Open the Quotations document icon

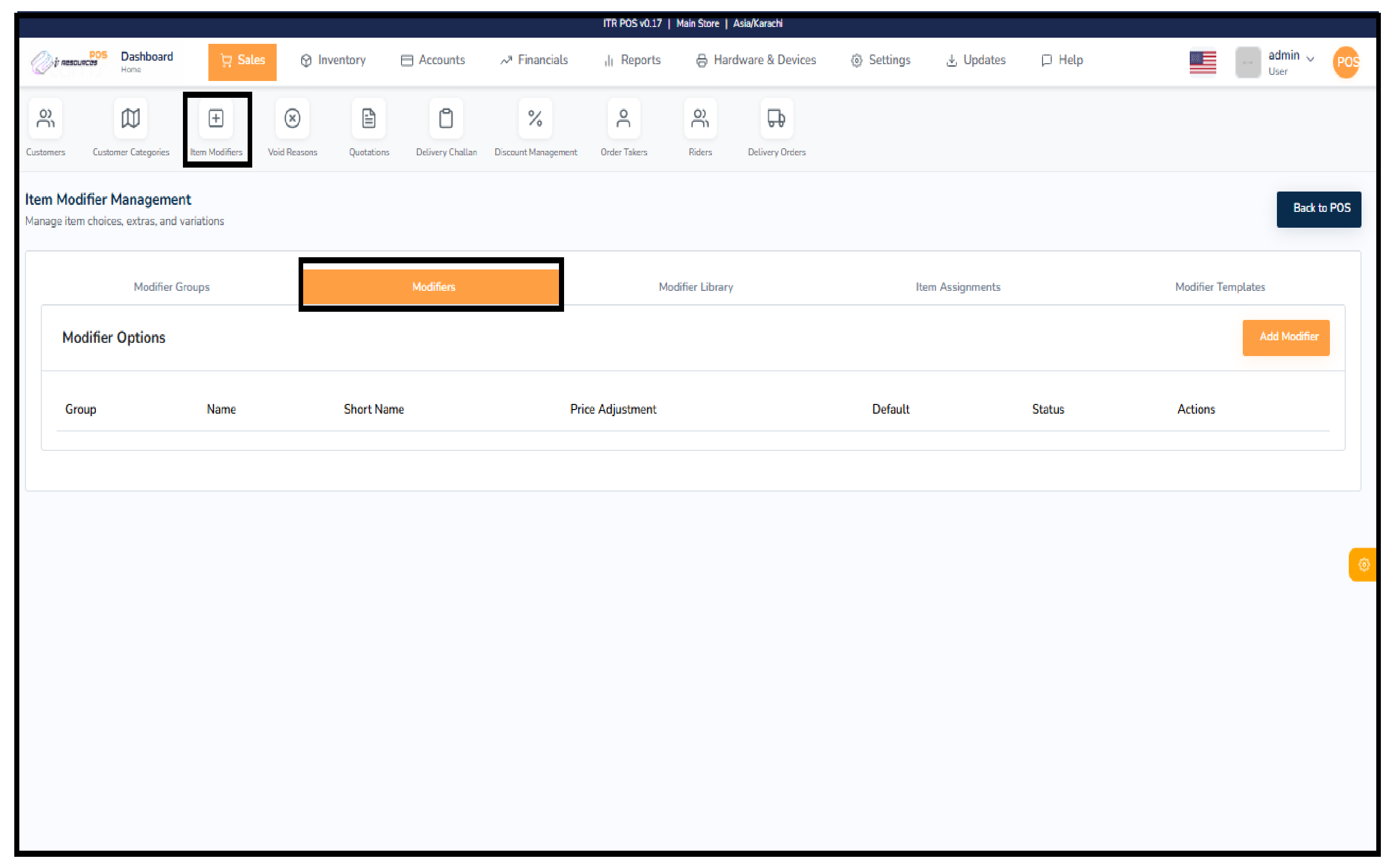point(369,119)
